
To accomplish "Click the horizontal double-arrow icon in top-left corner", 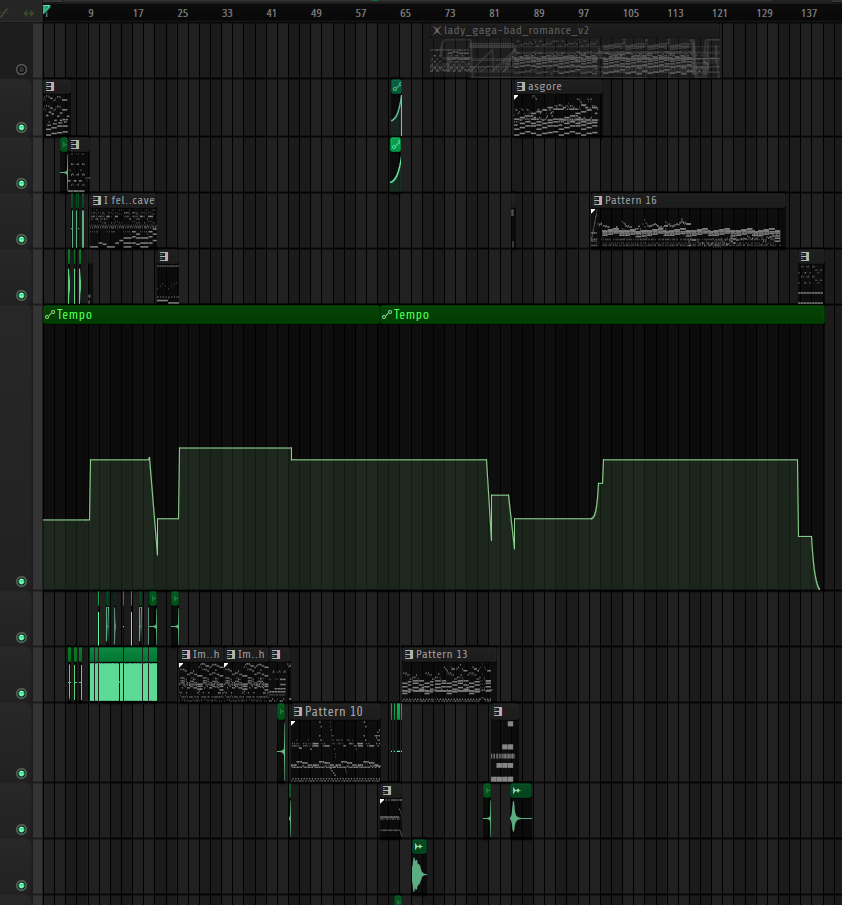I will tap(28, 13).
